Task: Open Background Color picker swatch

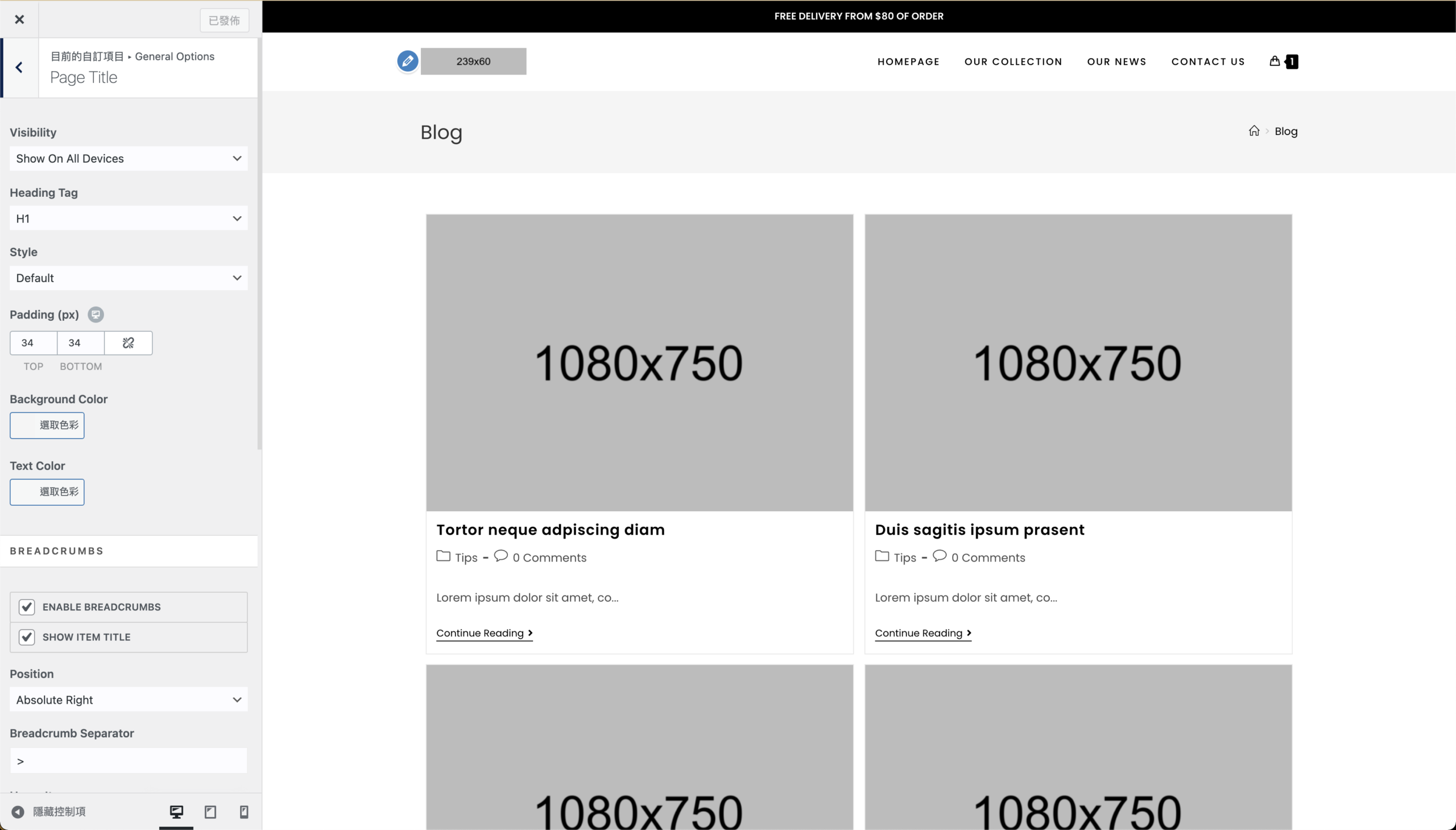Action: (47, 426)
